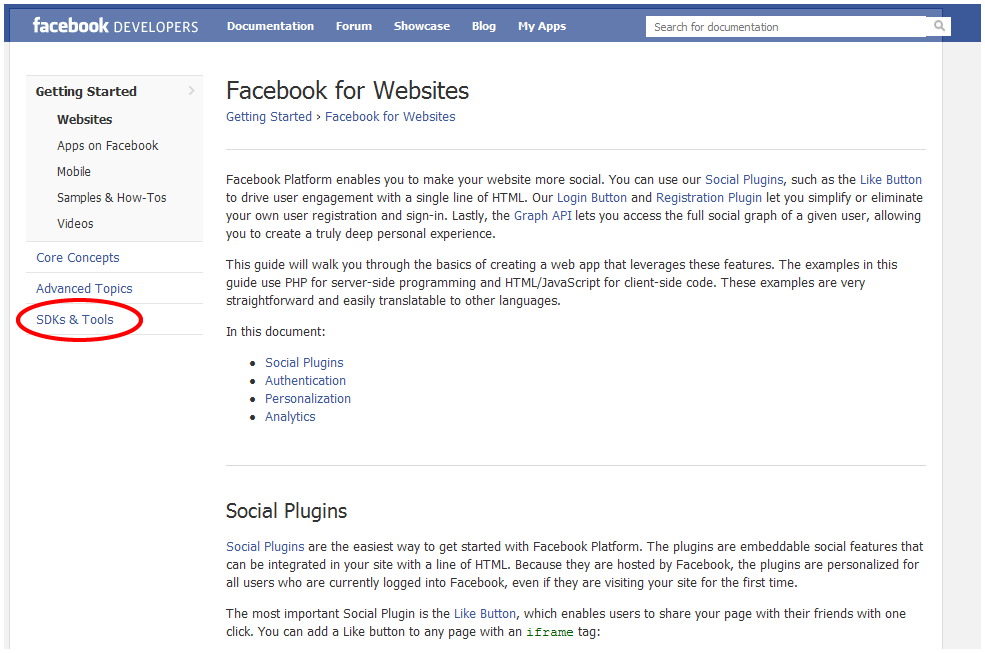Click the Getting Started breadcrumb link
The image size is (985, 653).
pyautogui.click(x=269, y=116)
